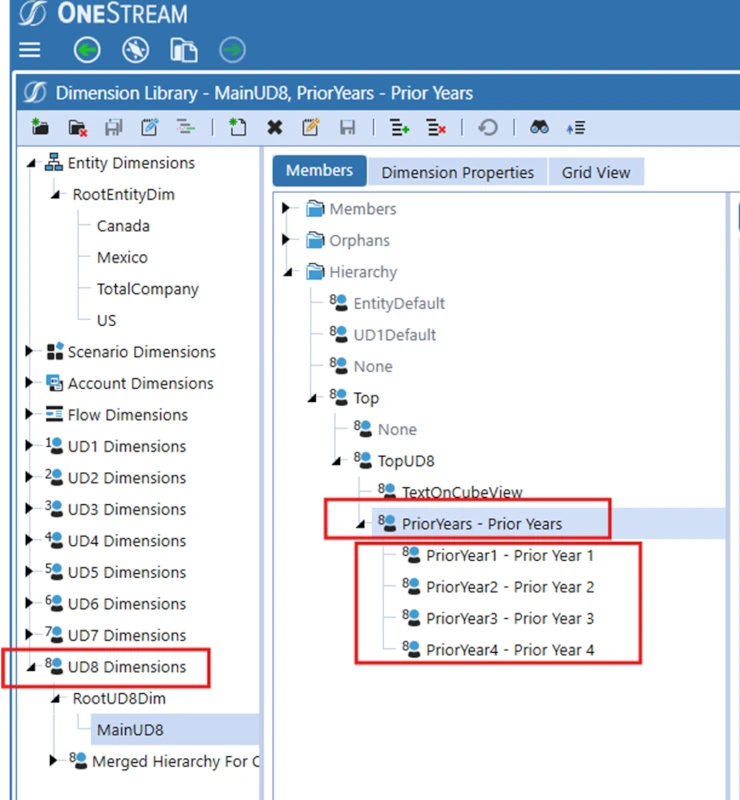This screenshot has width=740, height=800.
Task: Click the green back arrow navigation icon
Action: tap(87, 50)
